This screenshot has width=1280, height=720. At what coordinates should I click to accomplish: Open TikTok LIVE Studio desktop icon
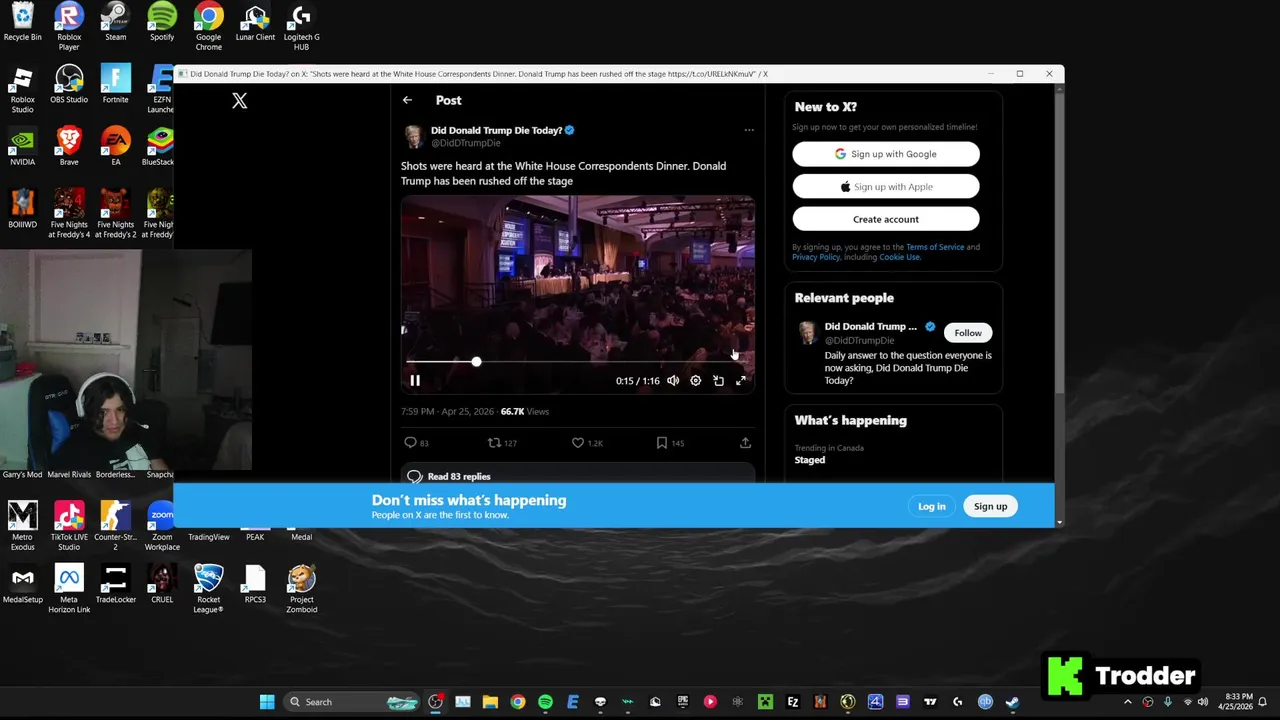pyautogui.click(x=69, y=526)
